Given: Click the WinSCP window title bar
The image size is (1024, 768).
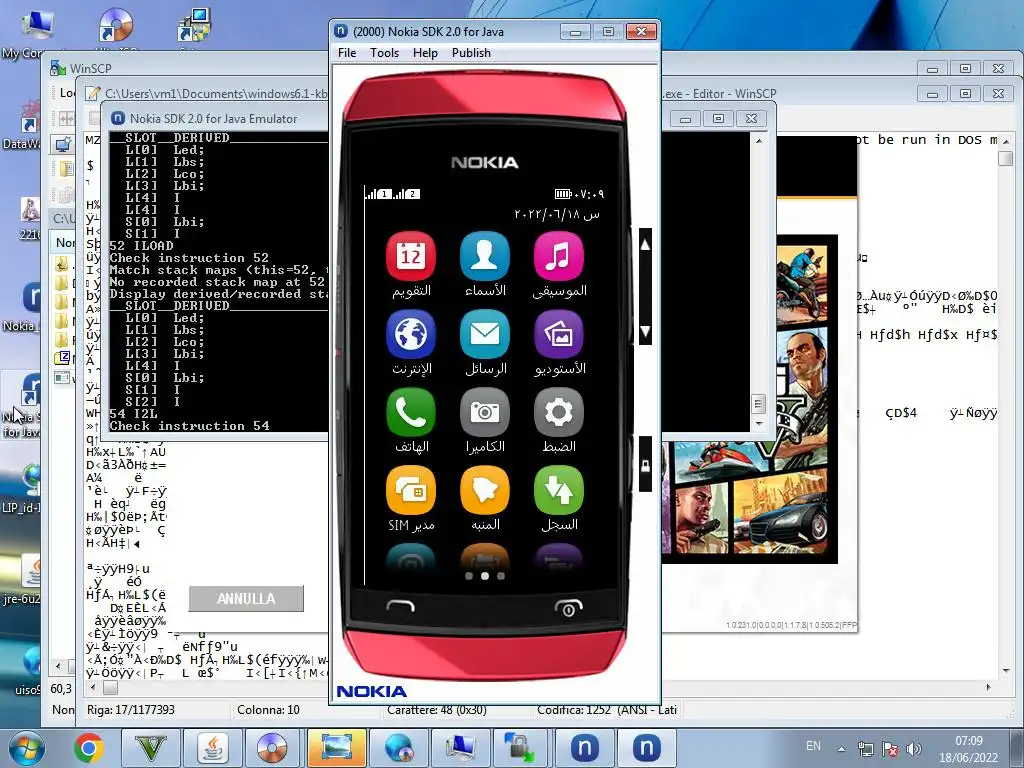Looking at the screenshot, I should pos(189,68).
